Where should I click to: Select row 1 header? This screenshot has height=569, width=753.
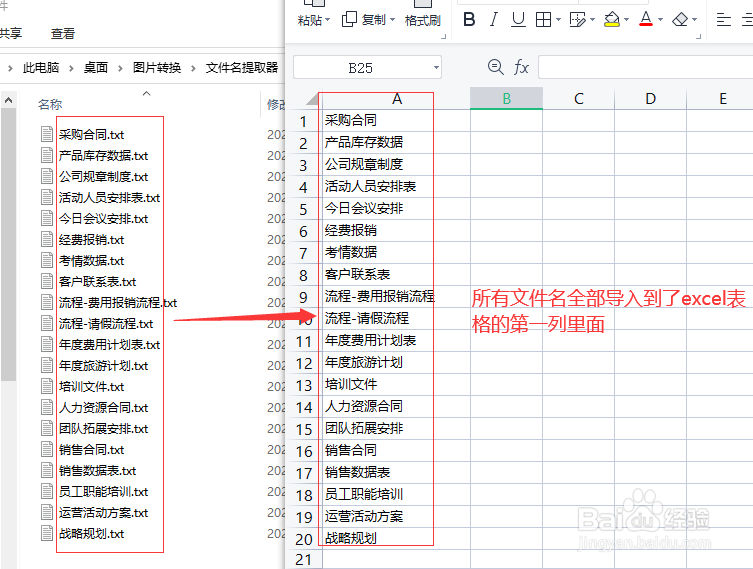click(x=304, y=121)
